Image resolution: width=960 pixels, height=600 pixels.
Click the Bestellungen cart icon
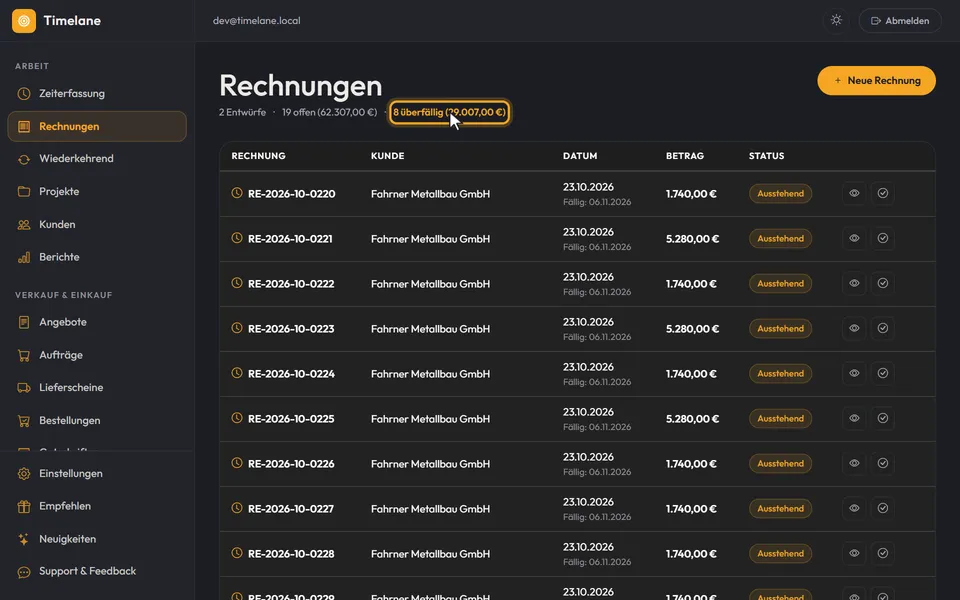[24, 421]
